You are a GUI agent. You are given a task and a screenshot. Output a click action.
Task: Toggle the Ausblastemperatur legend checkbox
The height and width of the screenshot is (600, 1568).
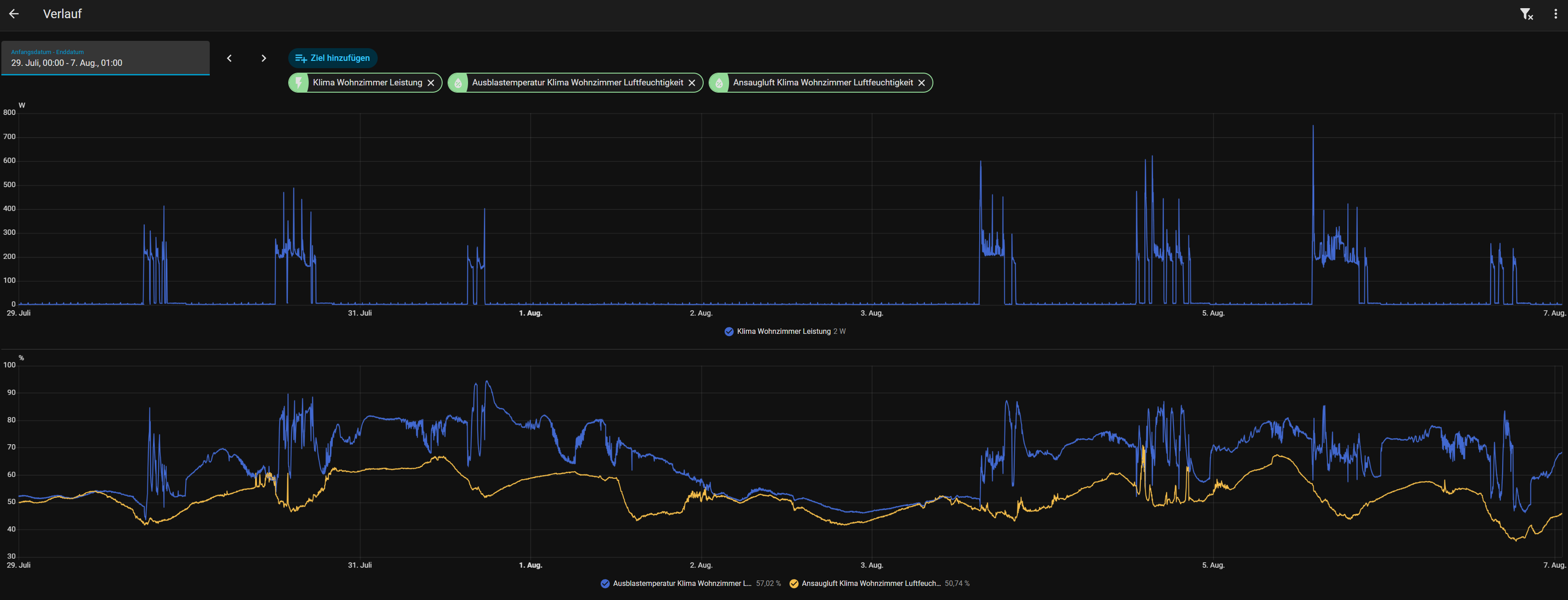(605, 584)
